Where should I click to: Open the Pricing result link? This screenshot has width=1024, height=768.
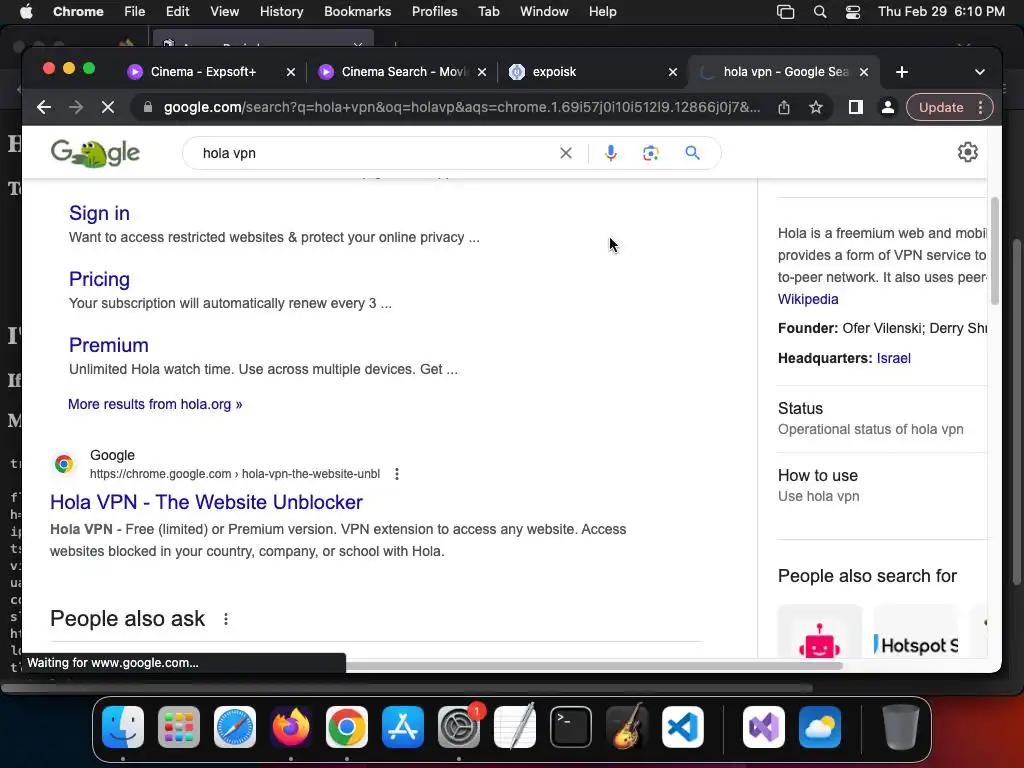99,279
